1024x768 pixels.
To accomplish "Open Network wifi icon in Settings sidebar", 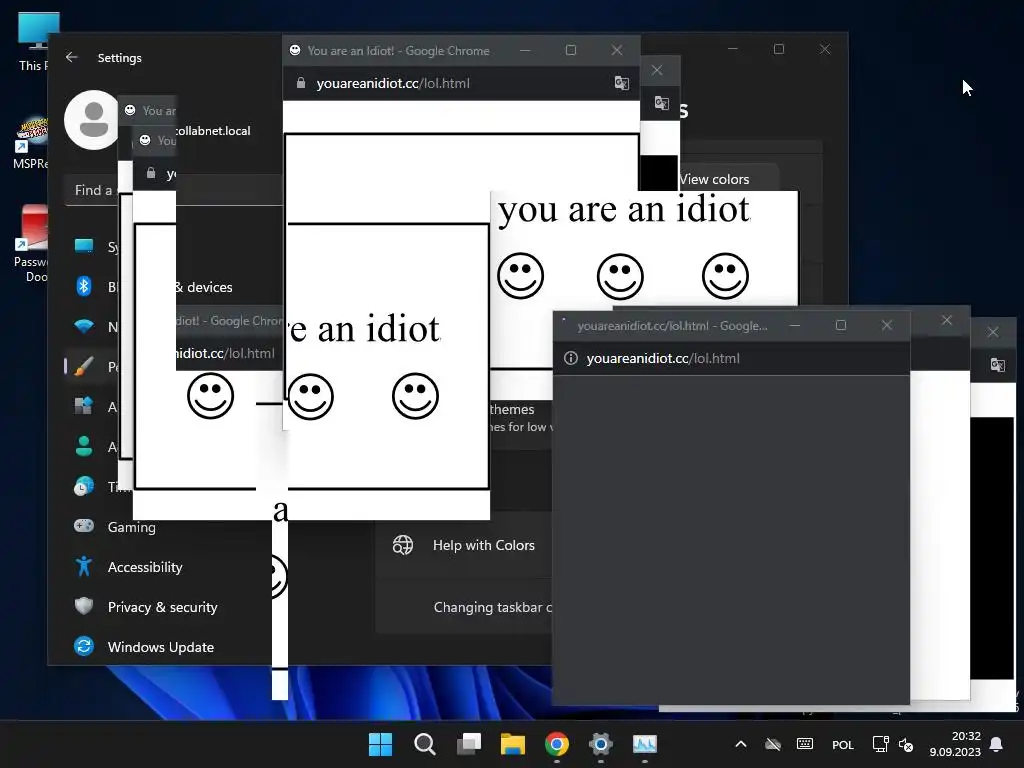I will click(84, 327).
